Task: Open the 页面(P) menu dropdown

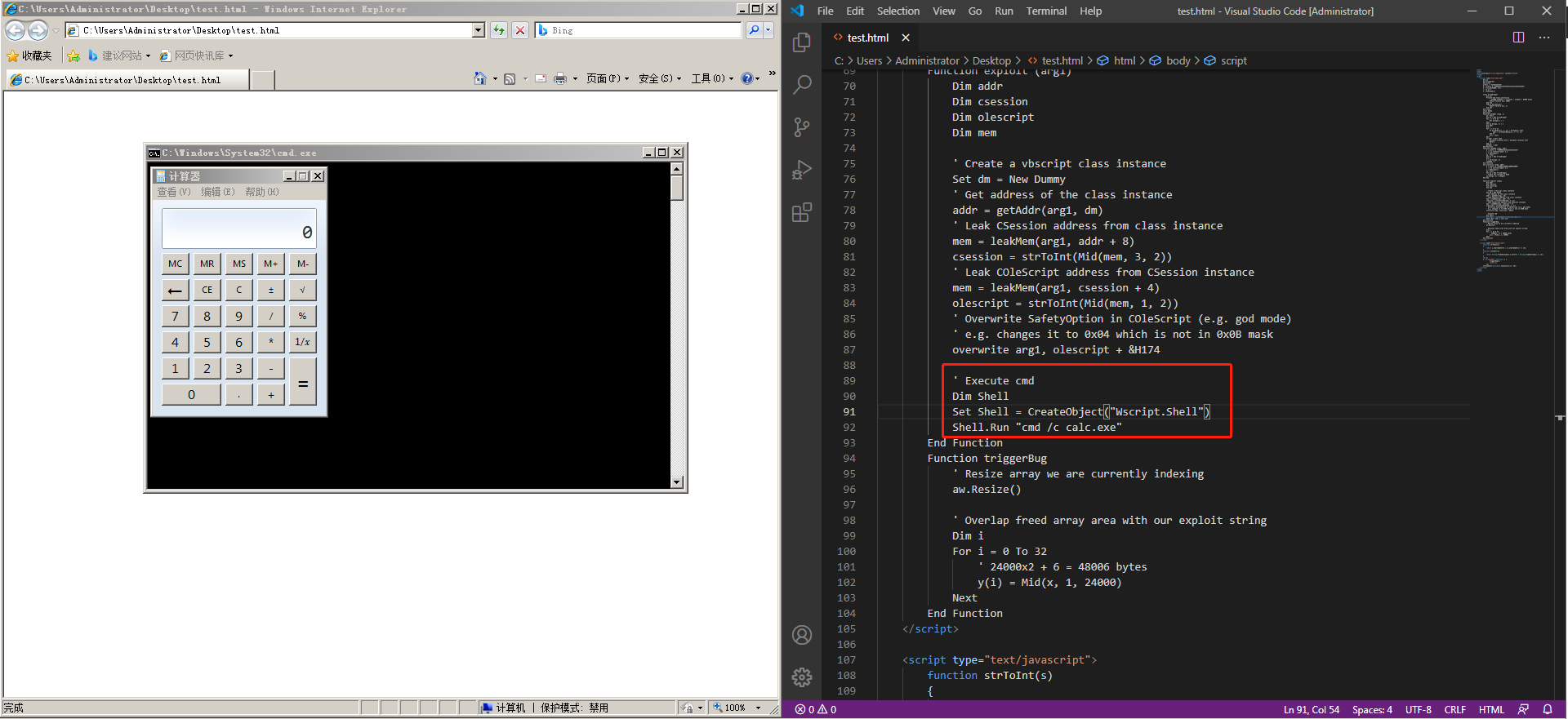Action: (x=608, y=78)
